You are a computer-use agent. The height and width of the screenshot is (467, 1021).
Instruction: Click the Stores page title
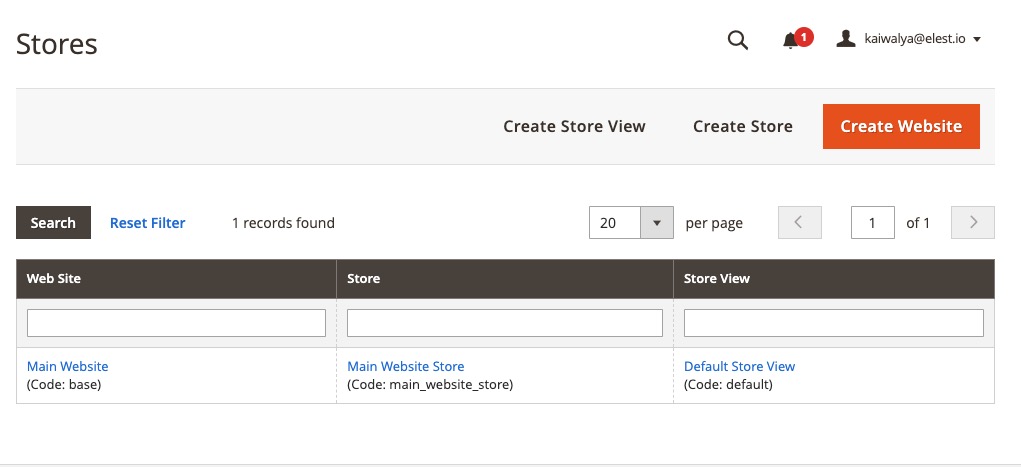[x=57, y=44]
